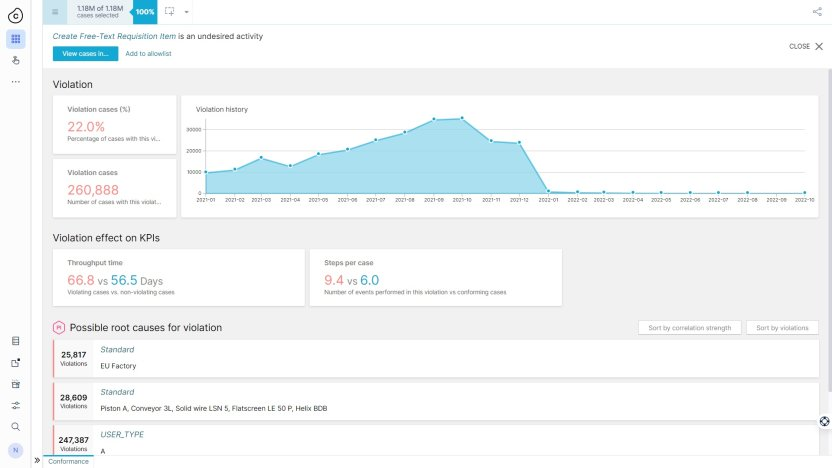Click the share icon at top right
The height and width of the screenshot is (468, 832).
pos(817,12)
